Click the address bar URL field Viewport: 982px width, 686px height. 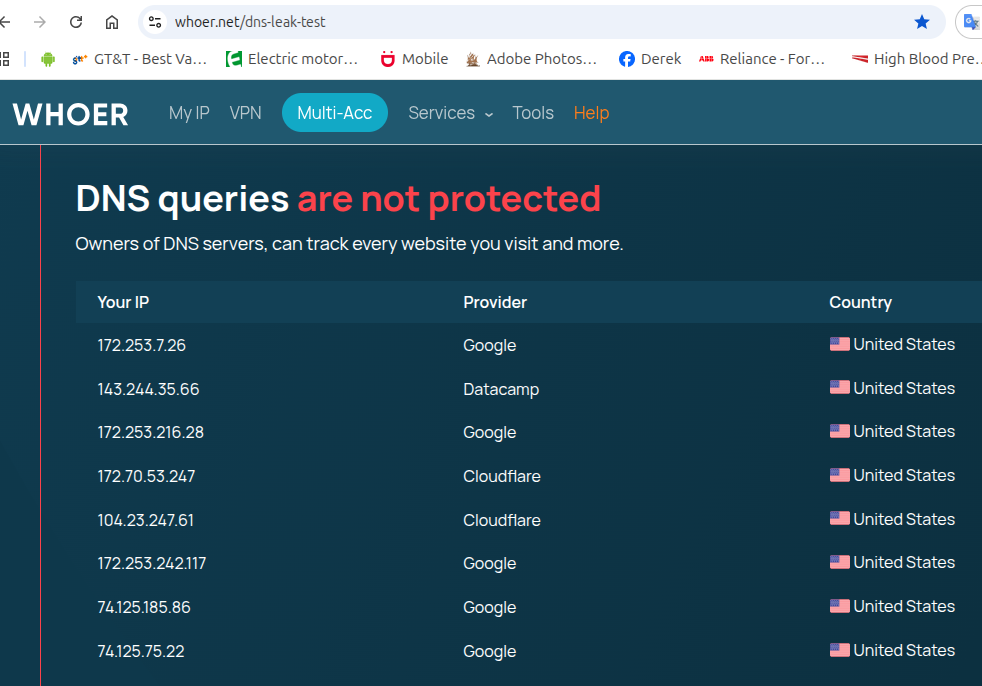click(500, 22)
